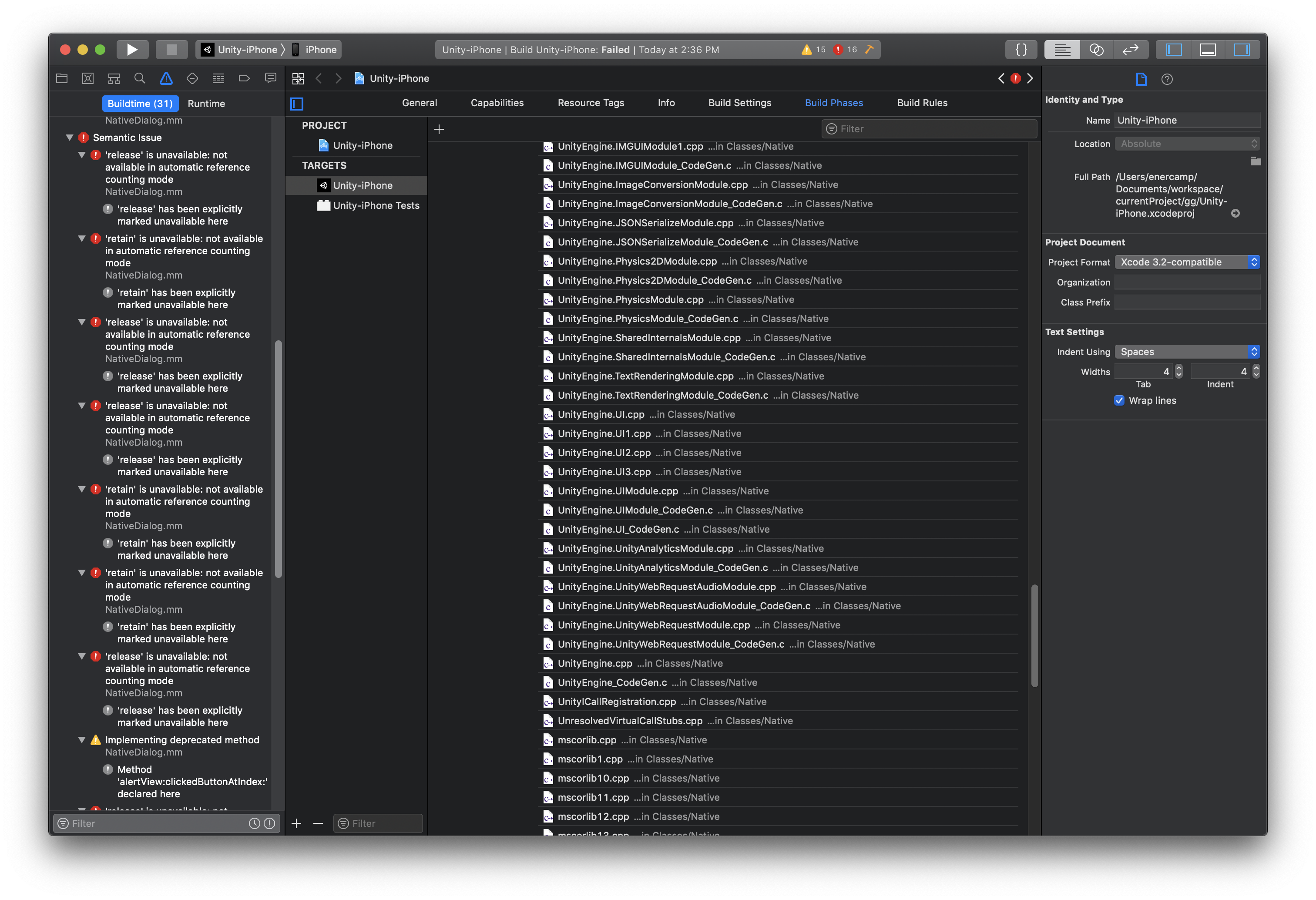Image resolution: width=1316 pixels, height=900 pixels.
Task: Open the Project navigator folder icon
Action: coord(62,78)
